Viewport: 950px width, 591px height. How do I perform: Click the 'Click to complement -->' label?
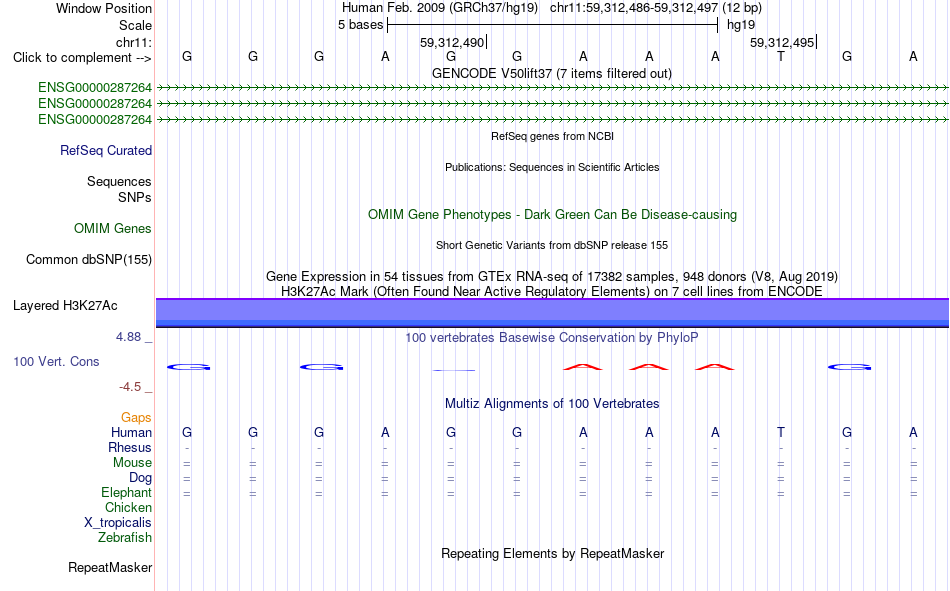pos(82,58)
